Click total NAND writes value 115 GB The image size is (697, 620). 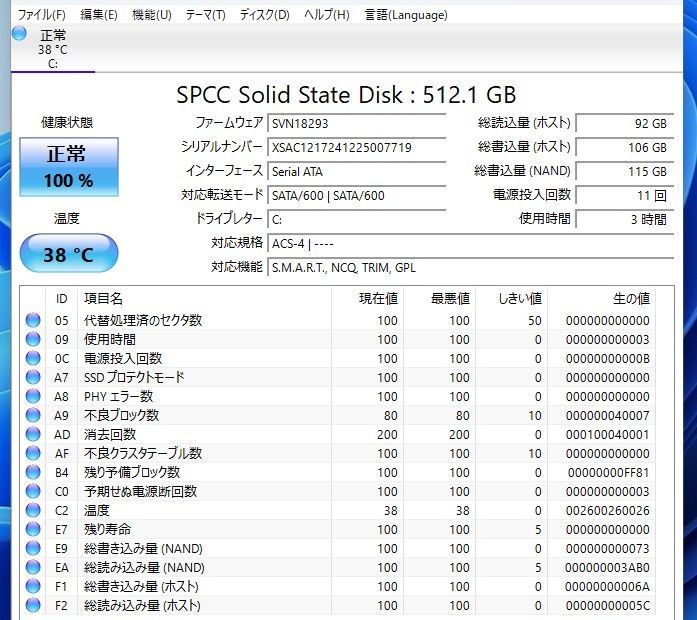[625, 171]
